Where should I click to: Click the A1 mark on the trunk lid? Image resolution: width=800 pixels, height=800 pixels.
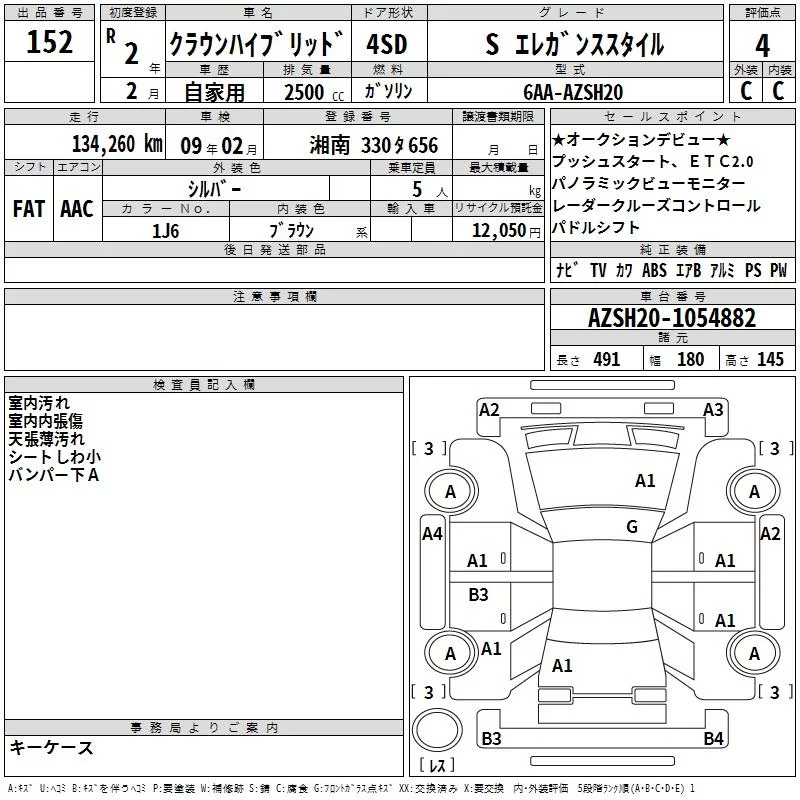point(562,665)
